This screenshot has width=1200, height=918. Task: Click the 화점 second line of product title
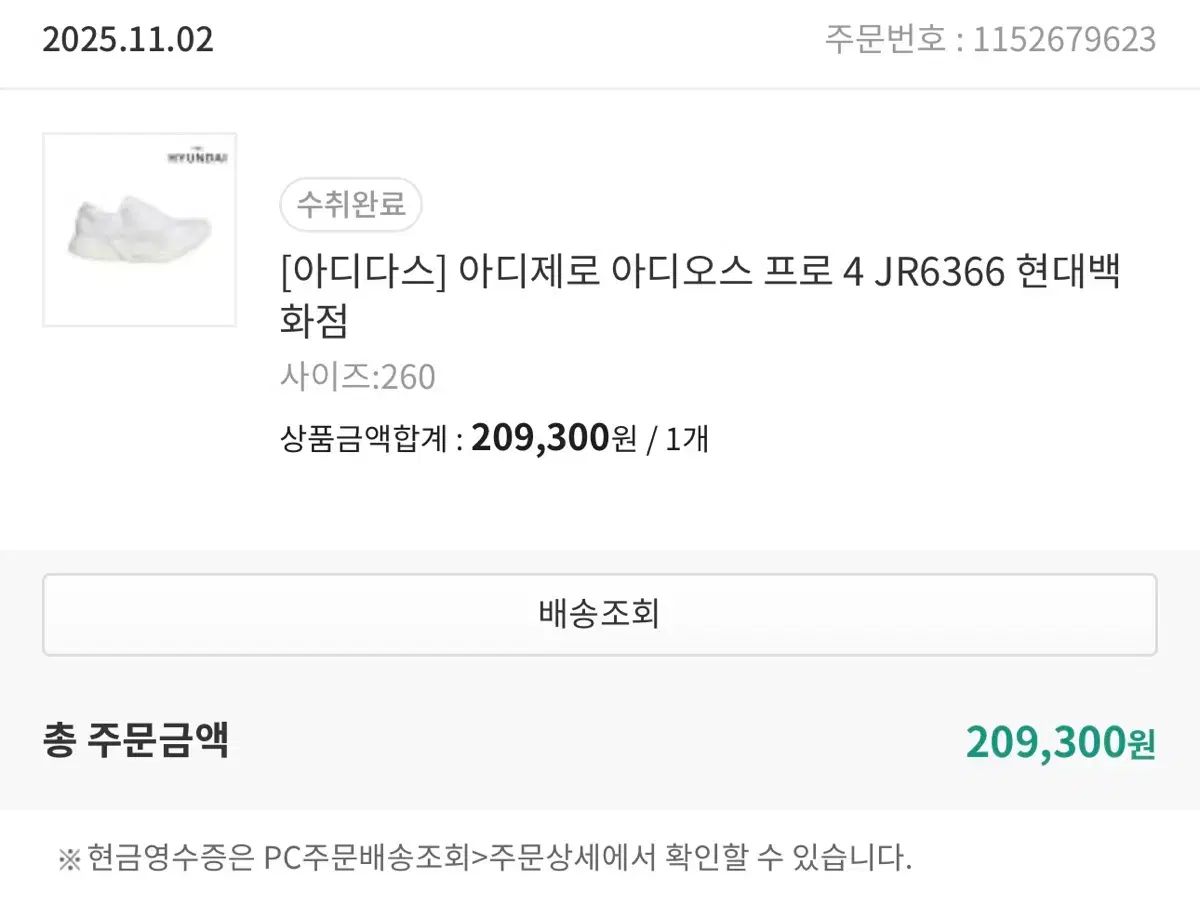[314, 322]
